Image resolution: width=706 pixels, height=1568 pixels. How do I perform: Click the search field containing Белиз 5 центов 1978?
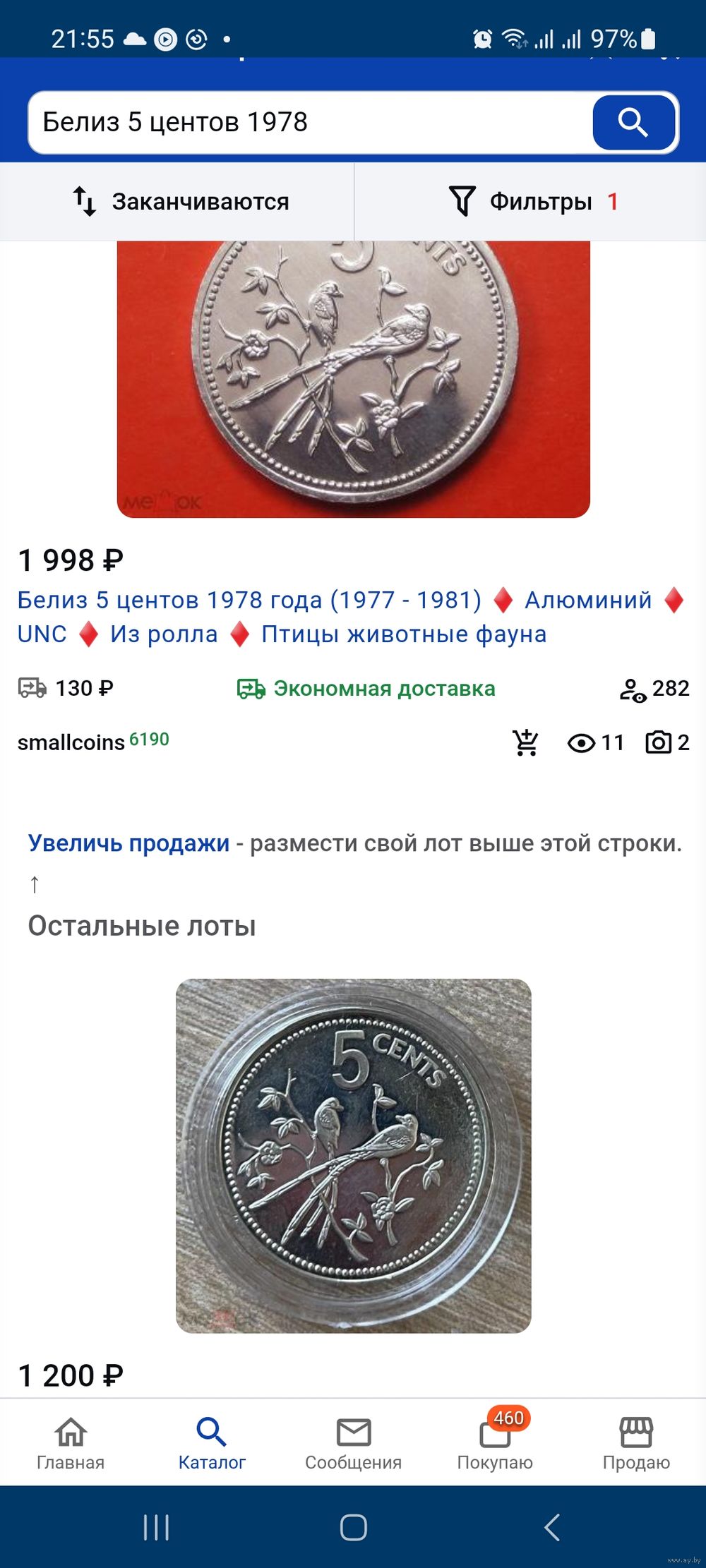click(x=311, y=123)
